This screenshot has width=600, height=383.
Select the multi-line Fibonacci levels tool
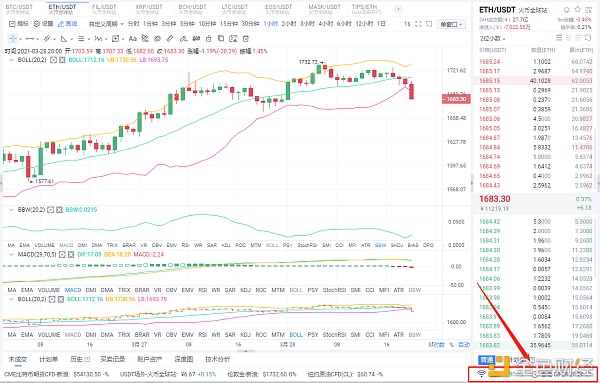[x=81, y=39]
